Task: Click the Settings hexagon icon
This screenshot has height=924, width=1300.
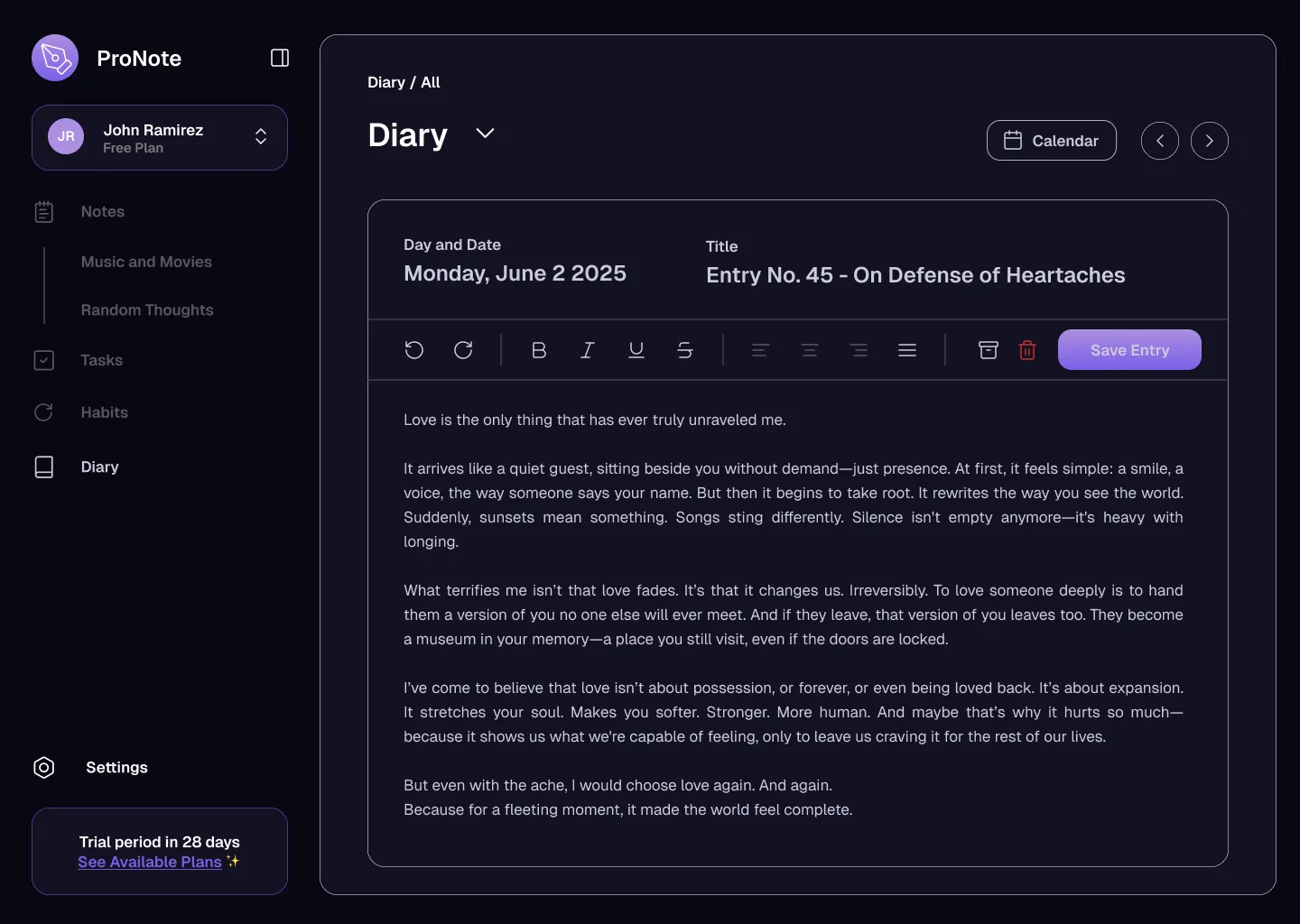Action: [x=44, y=768]
